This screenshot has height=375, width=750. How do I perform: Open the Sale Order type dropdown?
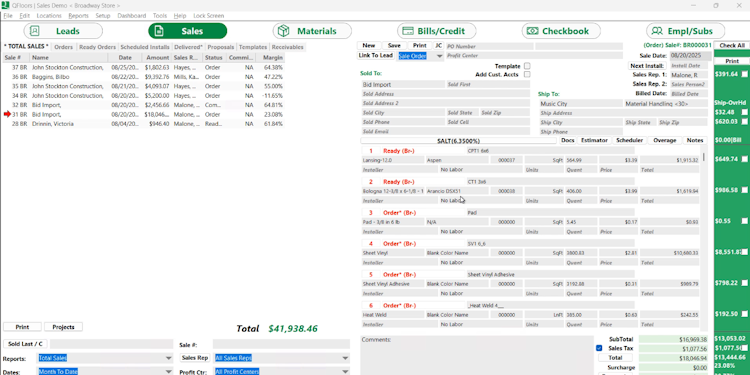pyautogui.click(x=440, y=56)
